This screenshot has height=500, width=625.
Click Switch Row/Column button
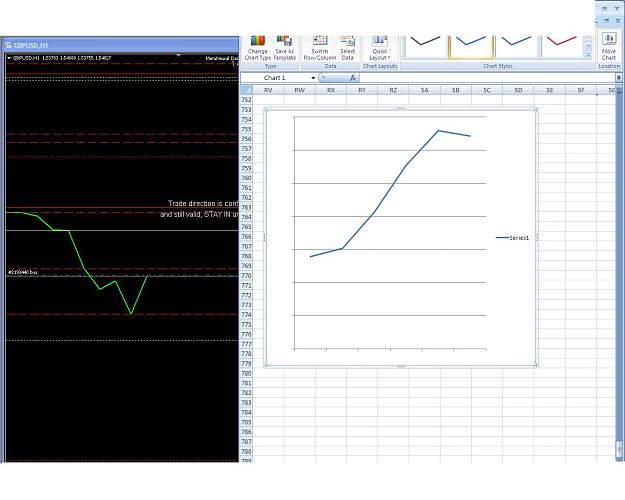coord(320,48)
